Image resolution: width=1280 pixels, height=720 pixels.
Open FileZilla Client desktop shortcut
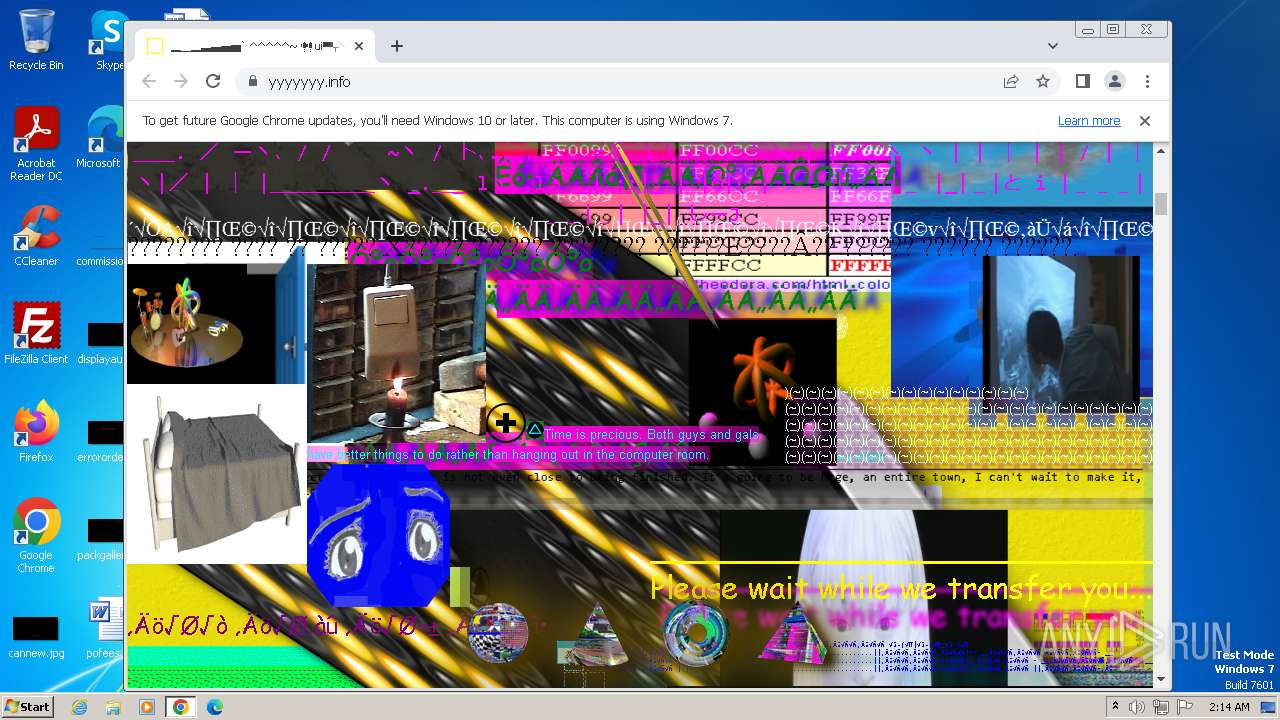coord(36,334)
